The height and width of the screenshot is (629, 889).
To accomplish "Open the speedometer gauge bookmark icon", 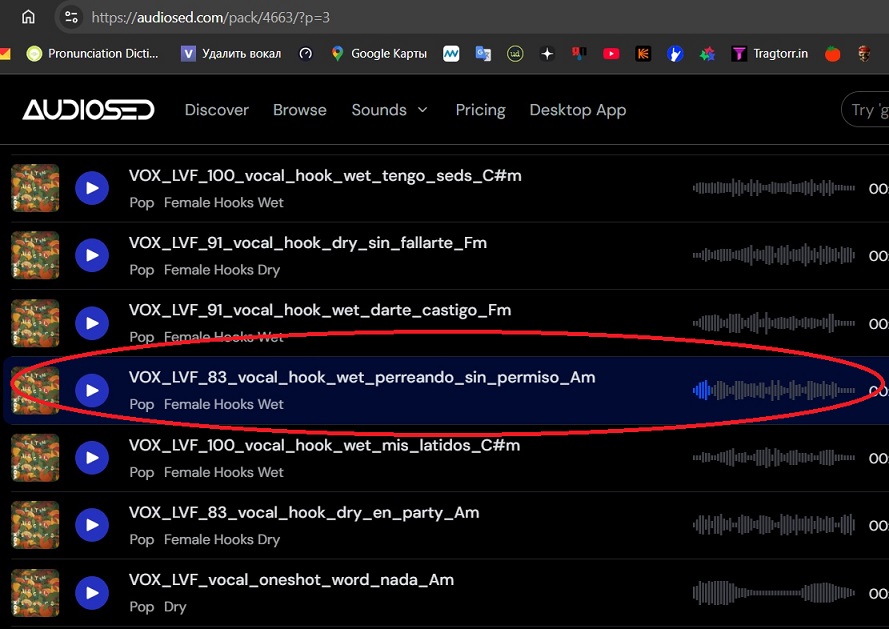I will 306,53.
